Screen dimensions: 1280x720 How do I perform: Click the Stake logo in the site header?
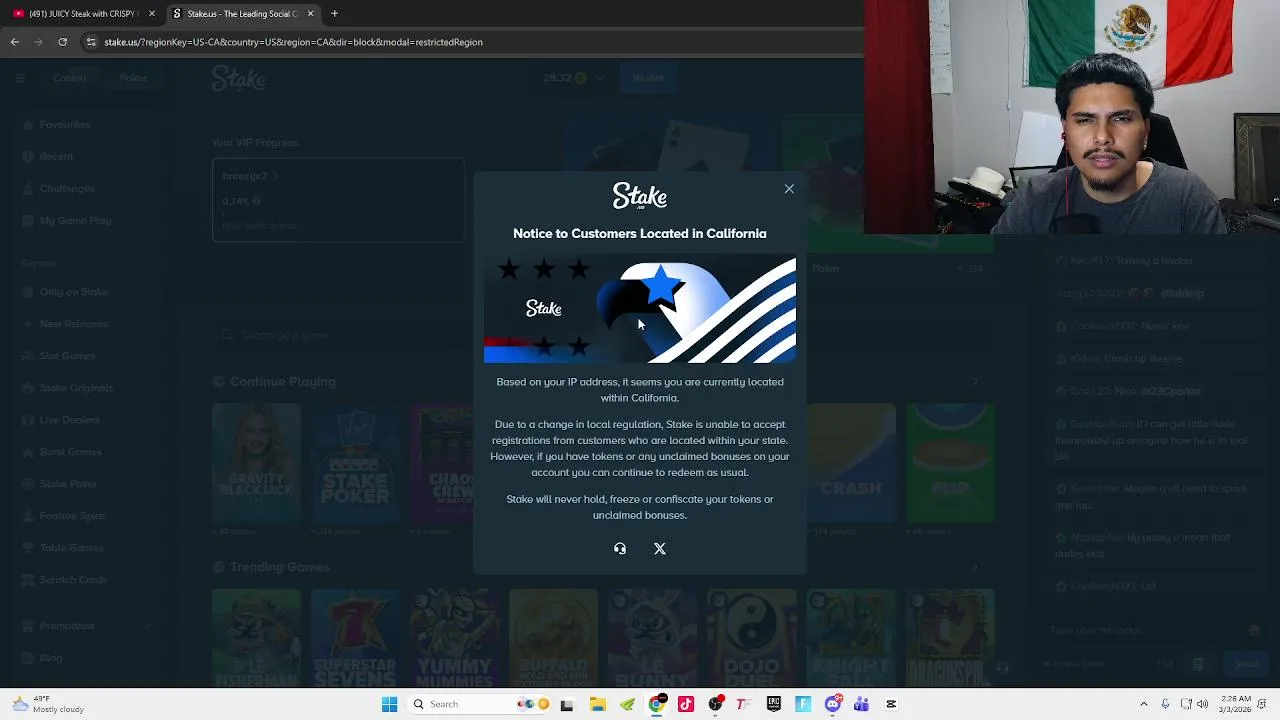tap(238, 78)
